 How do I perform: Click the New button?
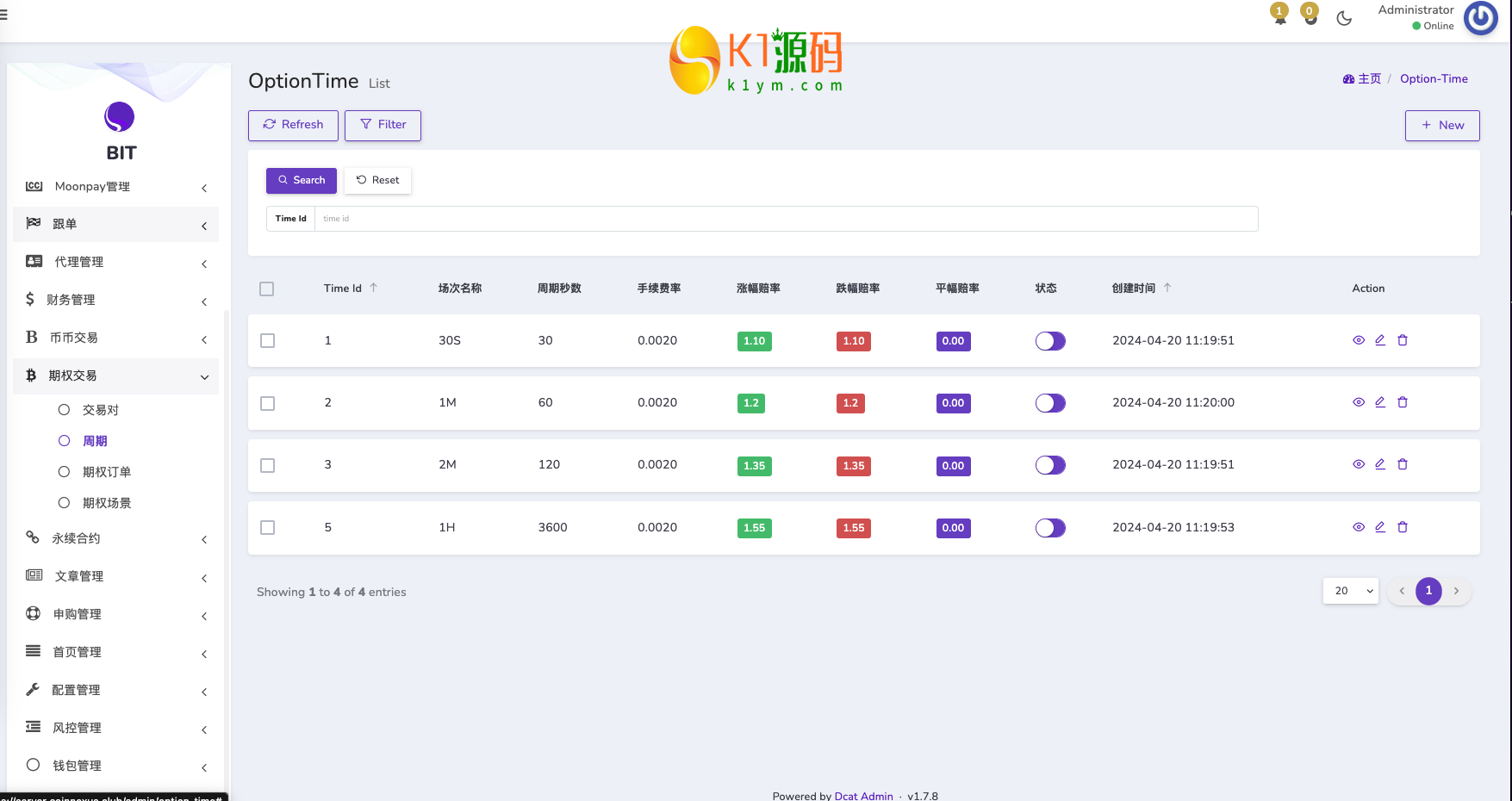point(1441,126)
